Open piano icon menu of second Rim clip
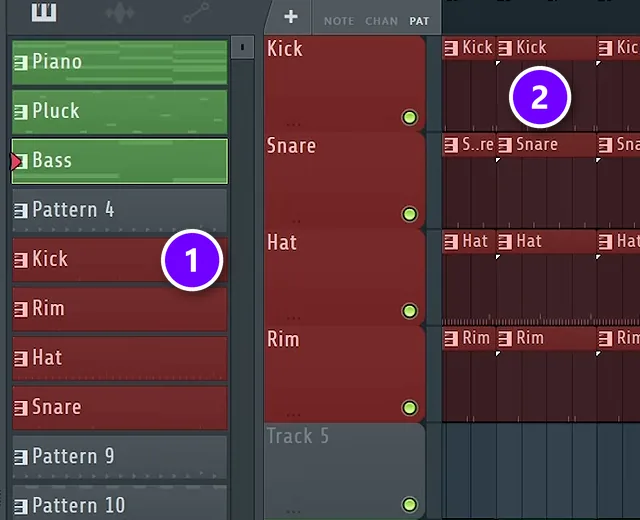This screenshot has height=520, width=640. pyautogui.click(x=505, y=338)
